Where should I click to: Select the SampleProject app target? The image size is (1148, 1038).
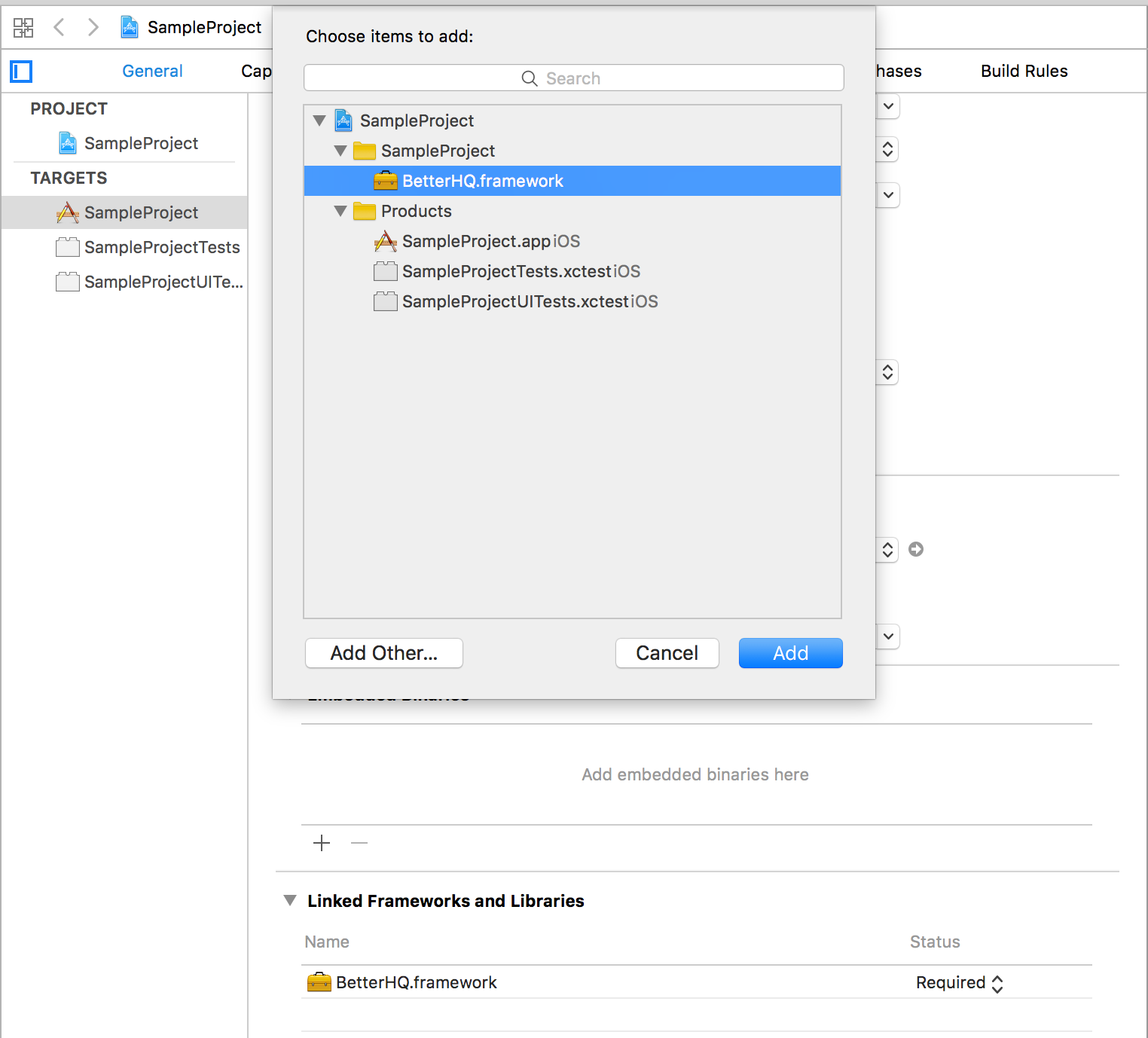click(x=124, y=212)
